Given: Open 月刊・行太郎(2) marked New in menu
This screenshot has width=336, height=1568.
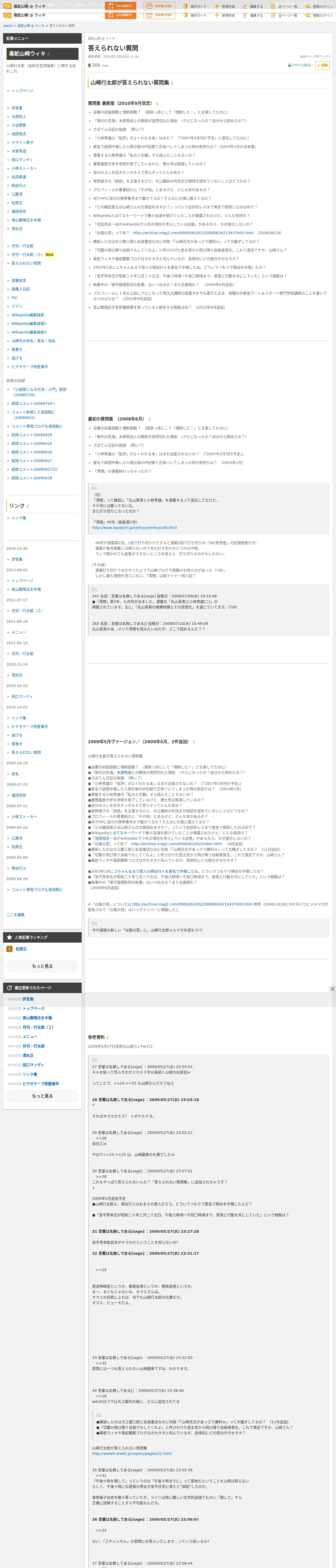Looking at the screenshot, I should coord(27,255).
